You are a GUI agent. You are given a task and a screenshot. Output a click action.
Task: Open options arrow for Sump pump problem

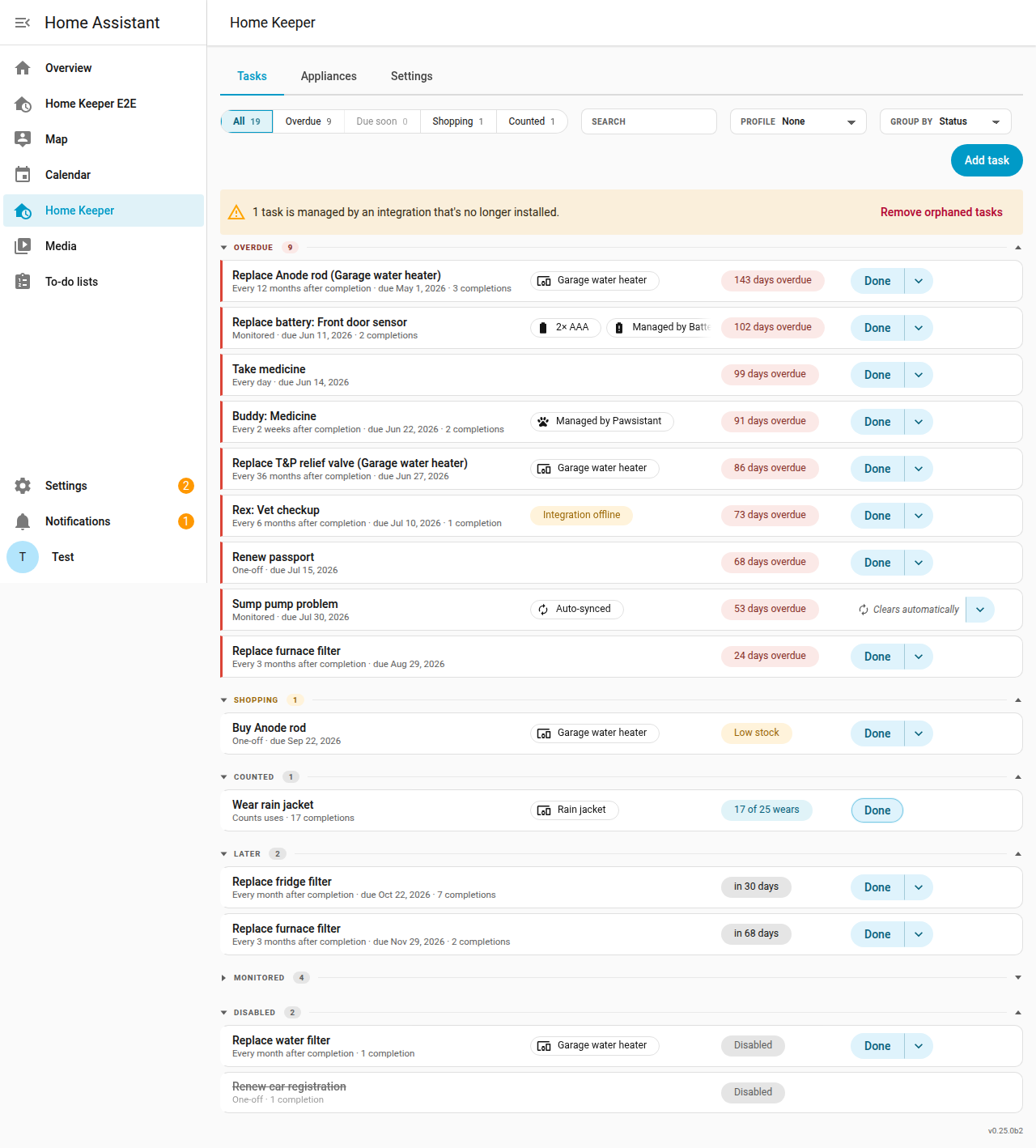[x=980, y=610]
